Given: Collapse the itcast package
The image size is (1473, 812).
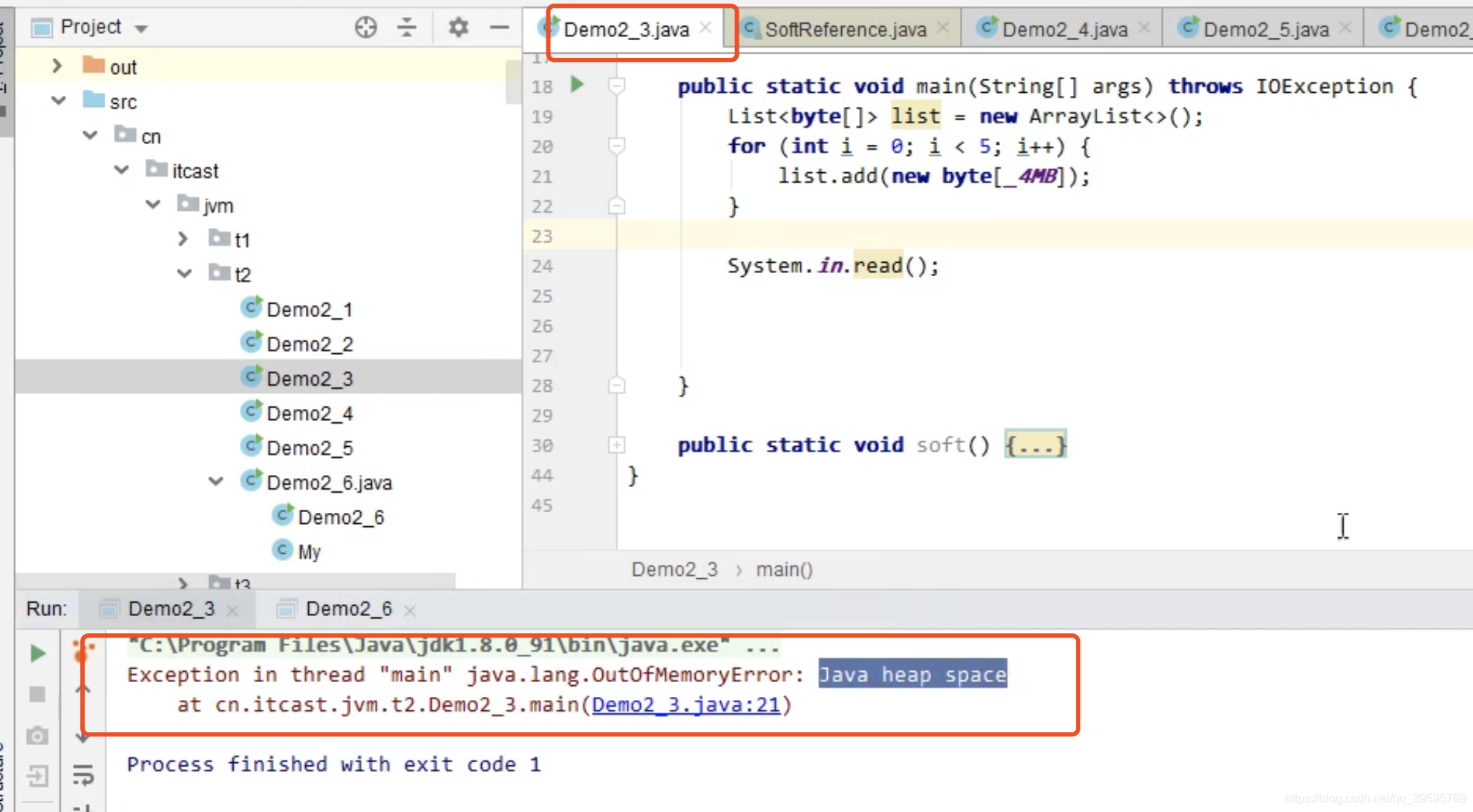Looking at the screenshot, I should coord(122,170).
